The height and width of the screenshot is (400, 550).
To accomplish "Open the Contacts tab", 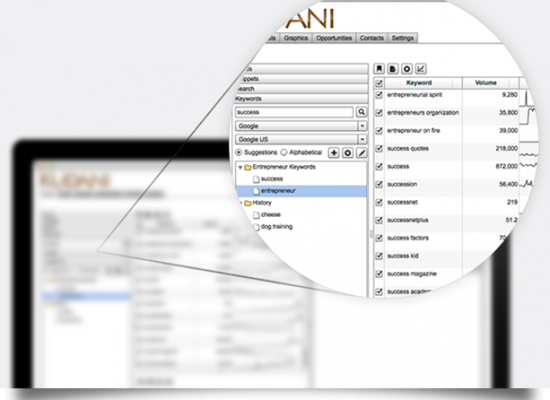I will click(x=371, y=38).
